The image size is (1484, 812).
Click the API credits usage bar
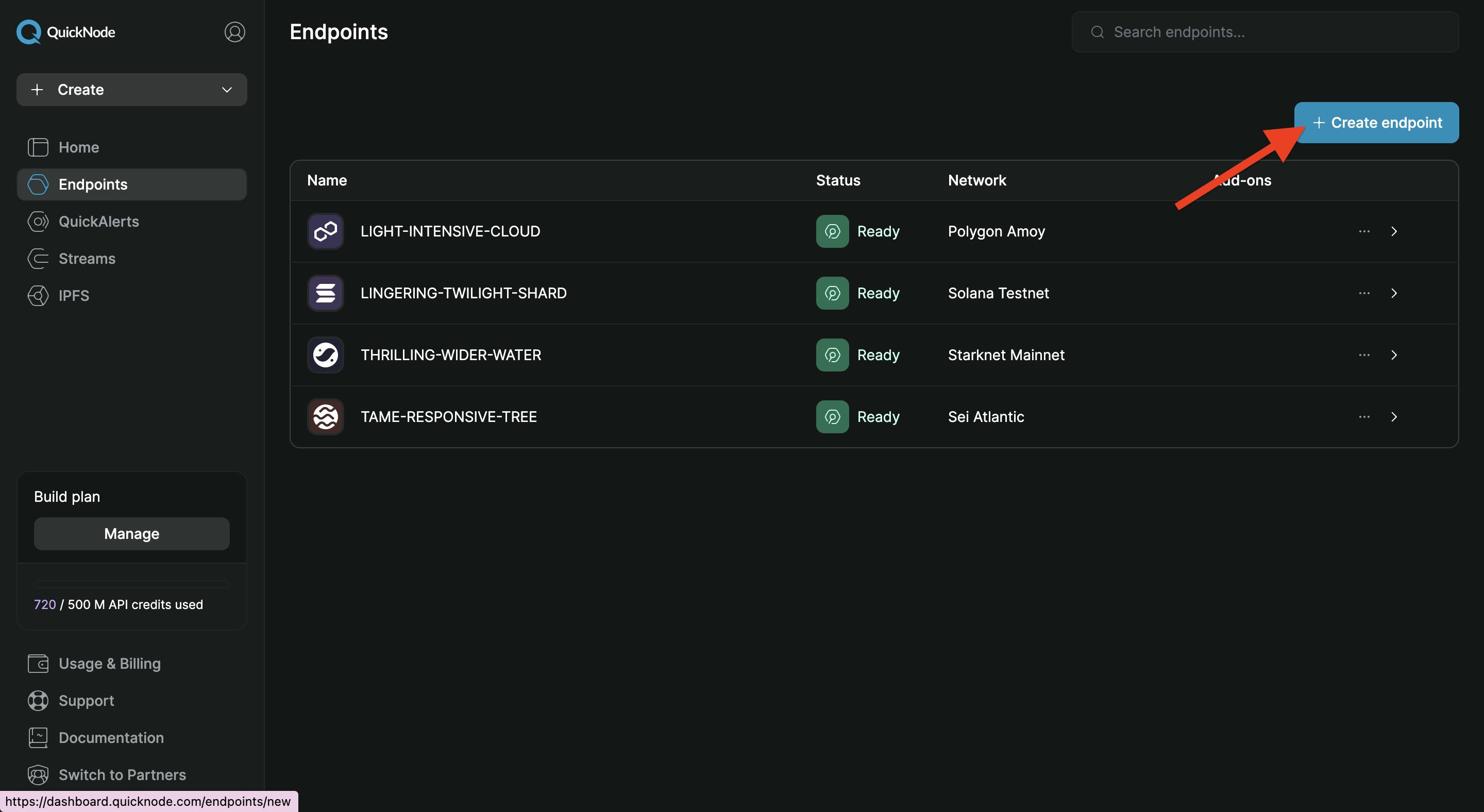132,584
